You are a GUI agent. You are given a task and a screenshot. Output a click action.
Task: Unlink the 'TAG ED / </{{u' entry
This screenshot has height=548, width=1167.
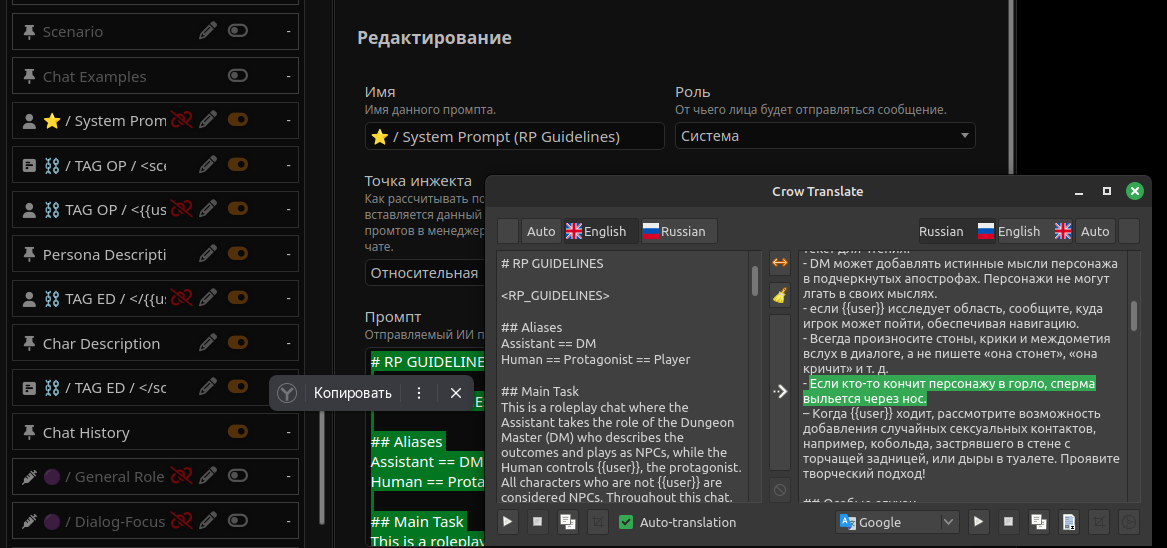pos(181,298)
